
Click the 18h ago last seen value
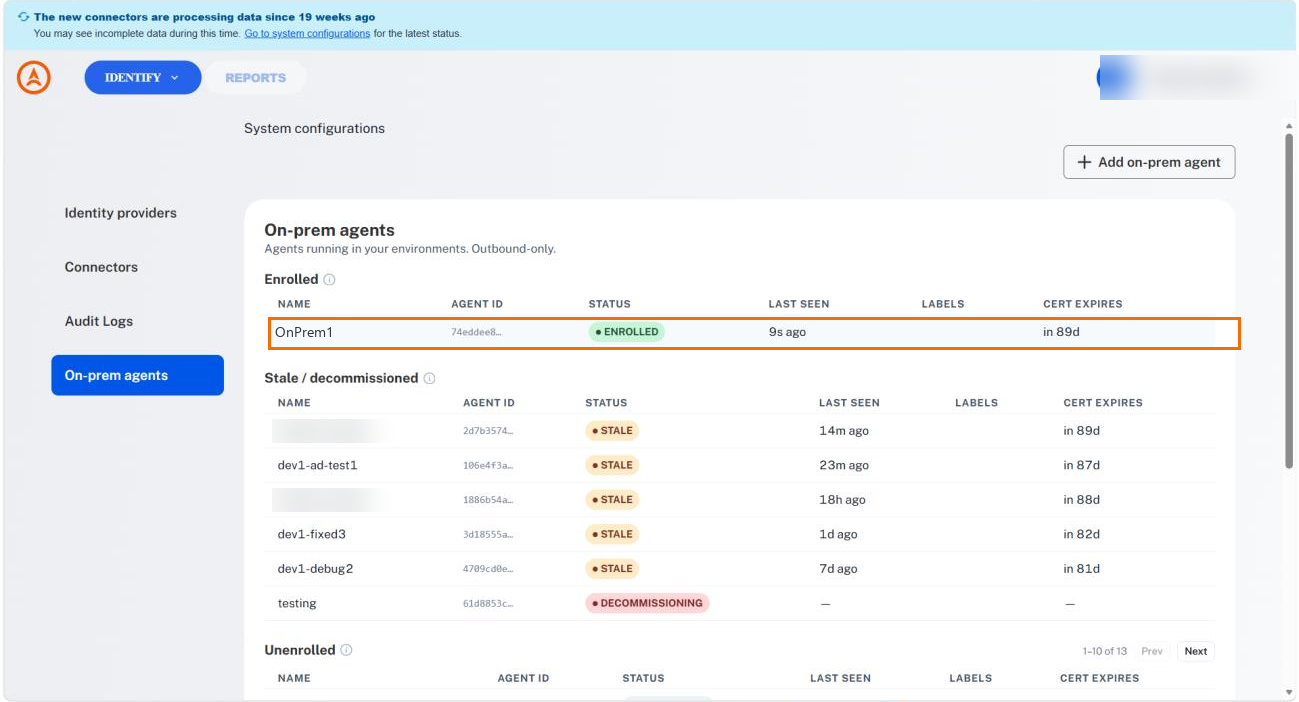tap(842, 500)
